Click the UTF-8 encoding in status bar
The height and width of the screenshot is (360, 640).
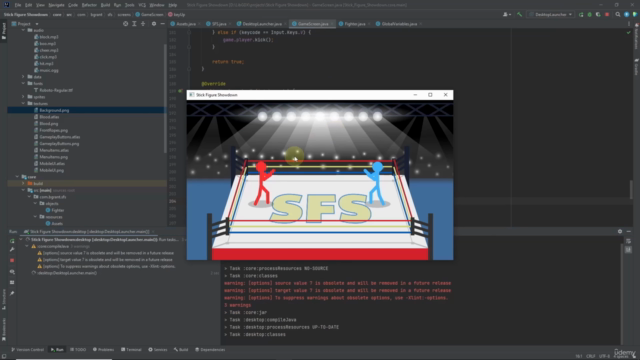click(604, 356)
